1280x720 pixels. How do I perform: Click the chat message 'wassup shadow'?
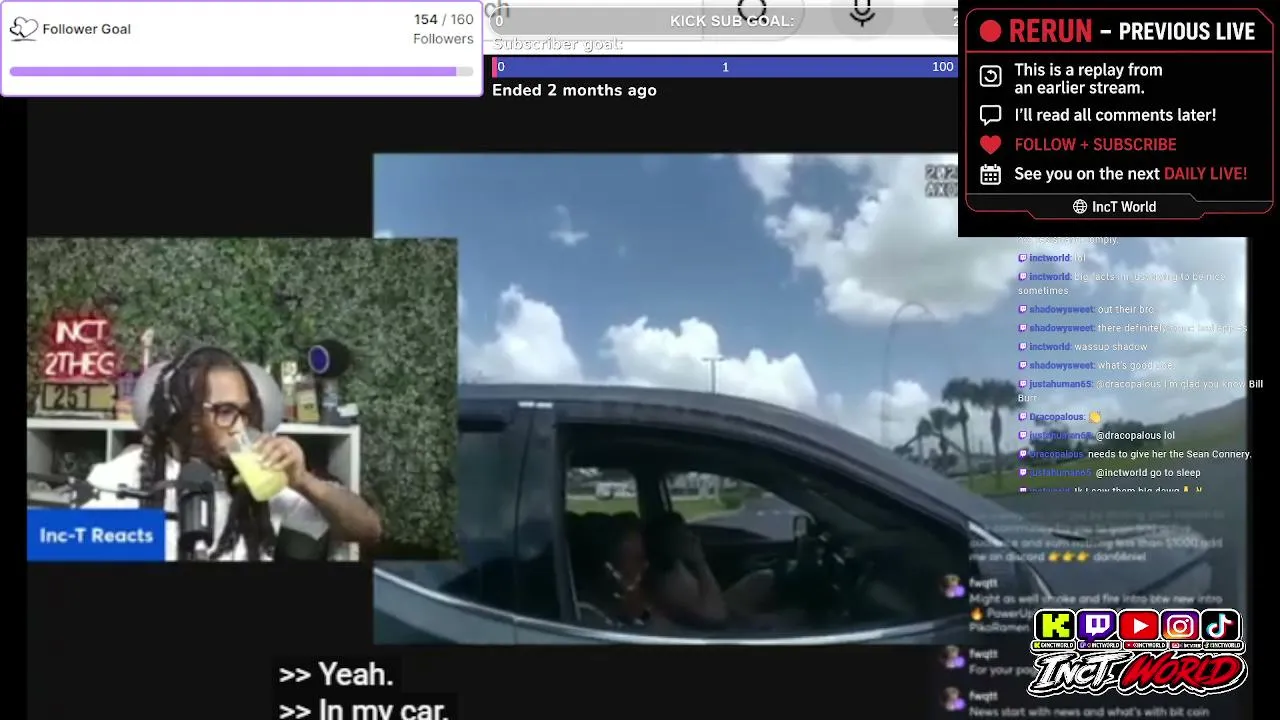[1111, 347]
